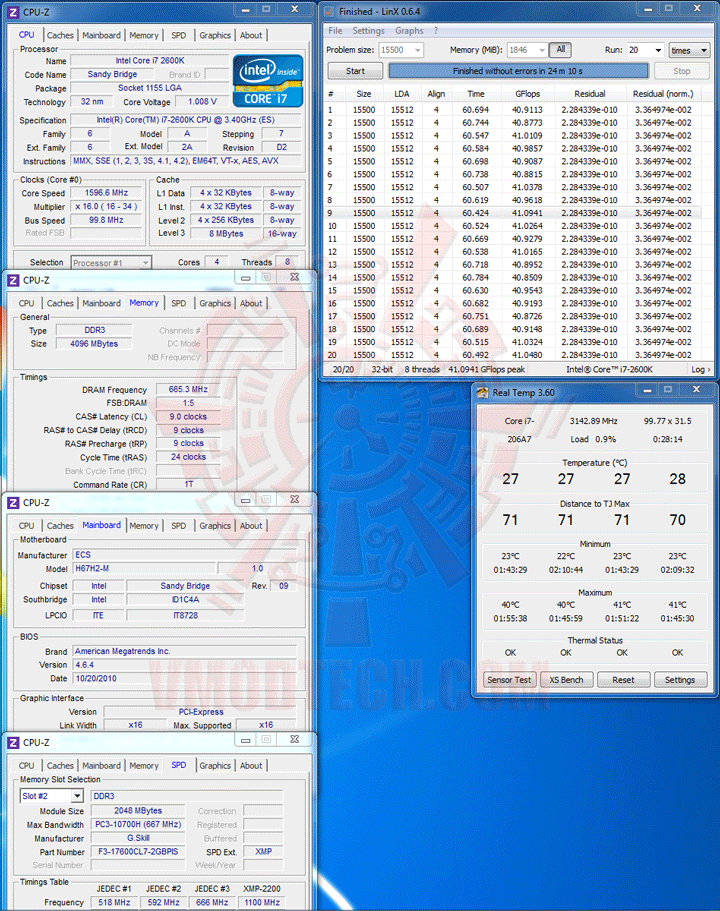Minimize the LinX window

[x=647, y=9]
